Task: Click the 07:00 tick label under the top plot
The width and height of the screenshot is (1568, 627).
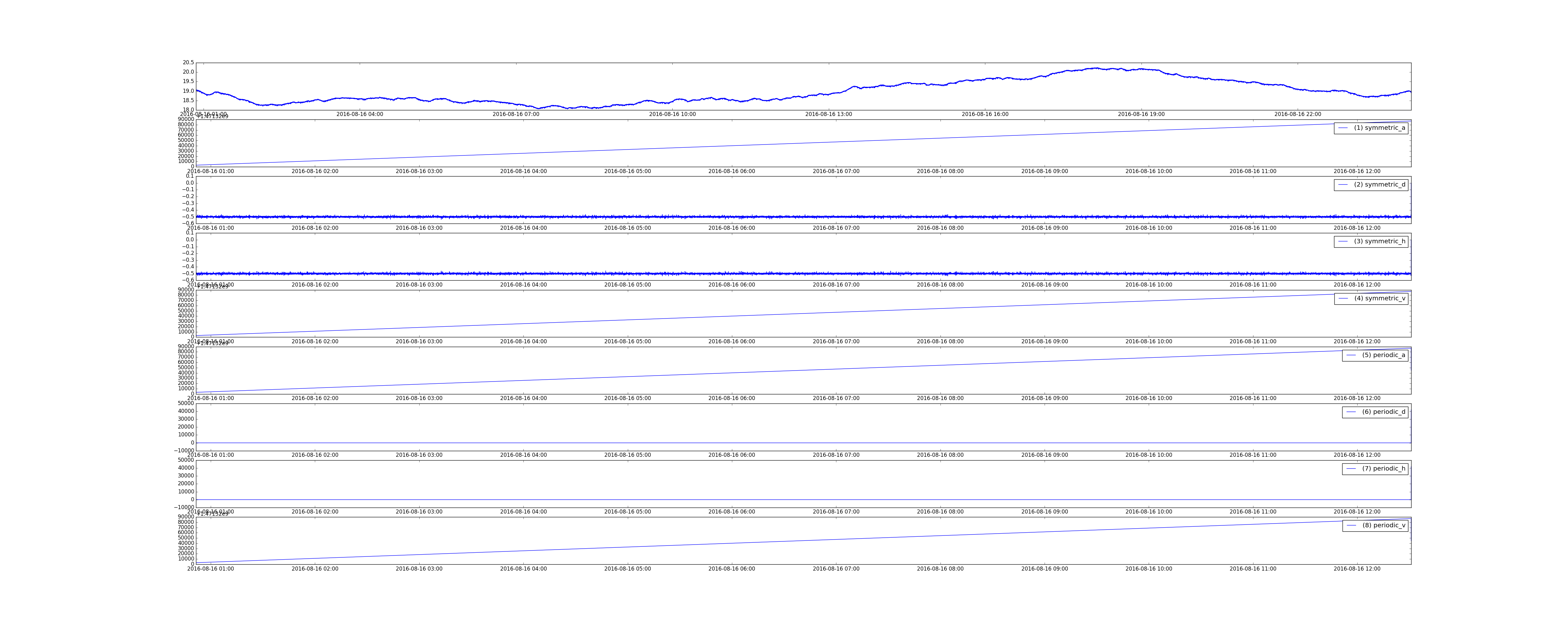Action: pos(516,114)
